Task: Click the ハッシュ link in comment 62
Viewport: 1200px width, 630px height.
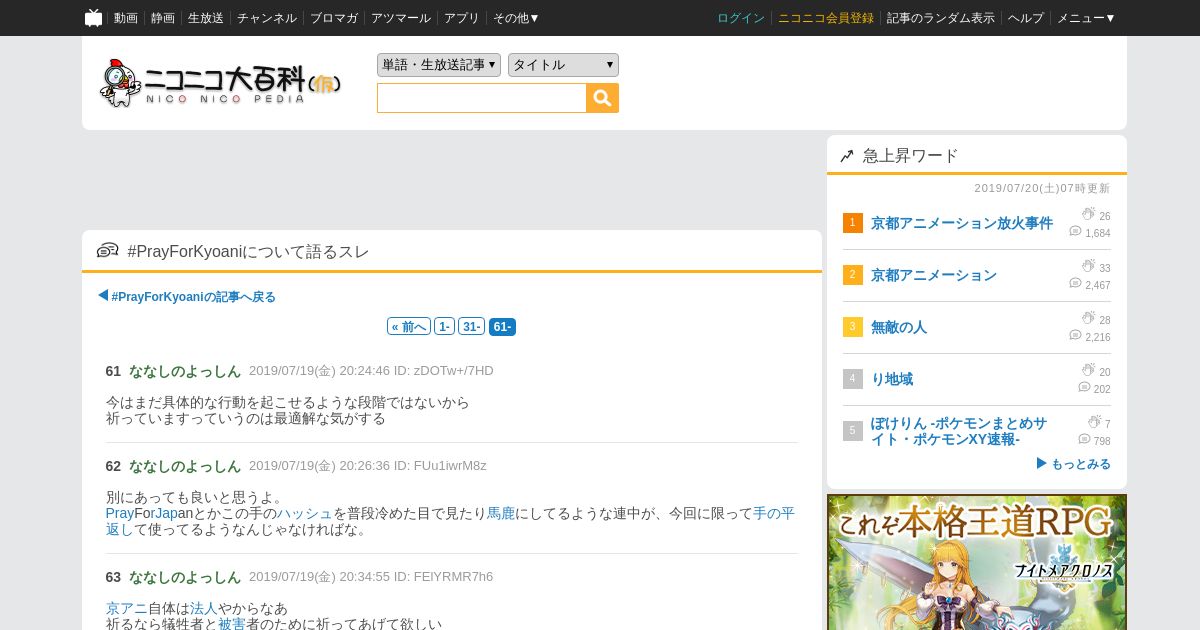Action: 305,513
